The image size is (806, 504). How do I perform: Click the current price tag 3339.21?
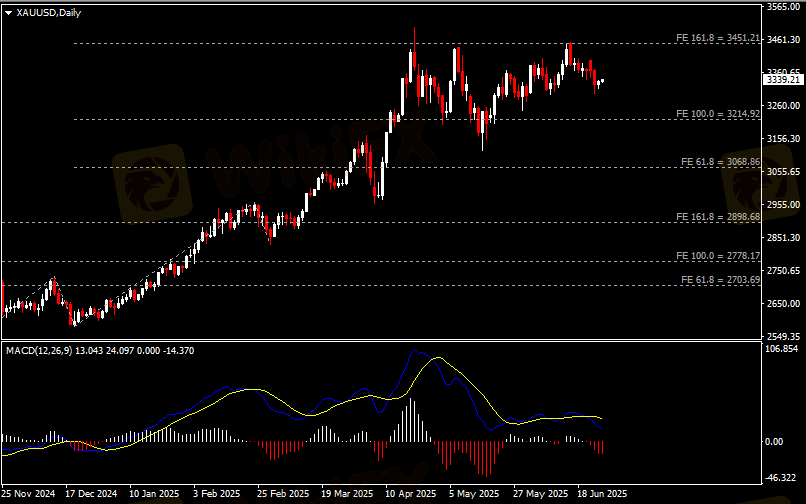click(783, 80)
